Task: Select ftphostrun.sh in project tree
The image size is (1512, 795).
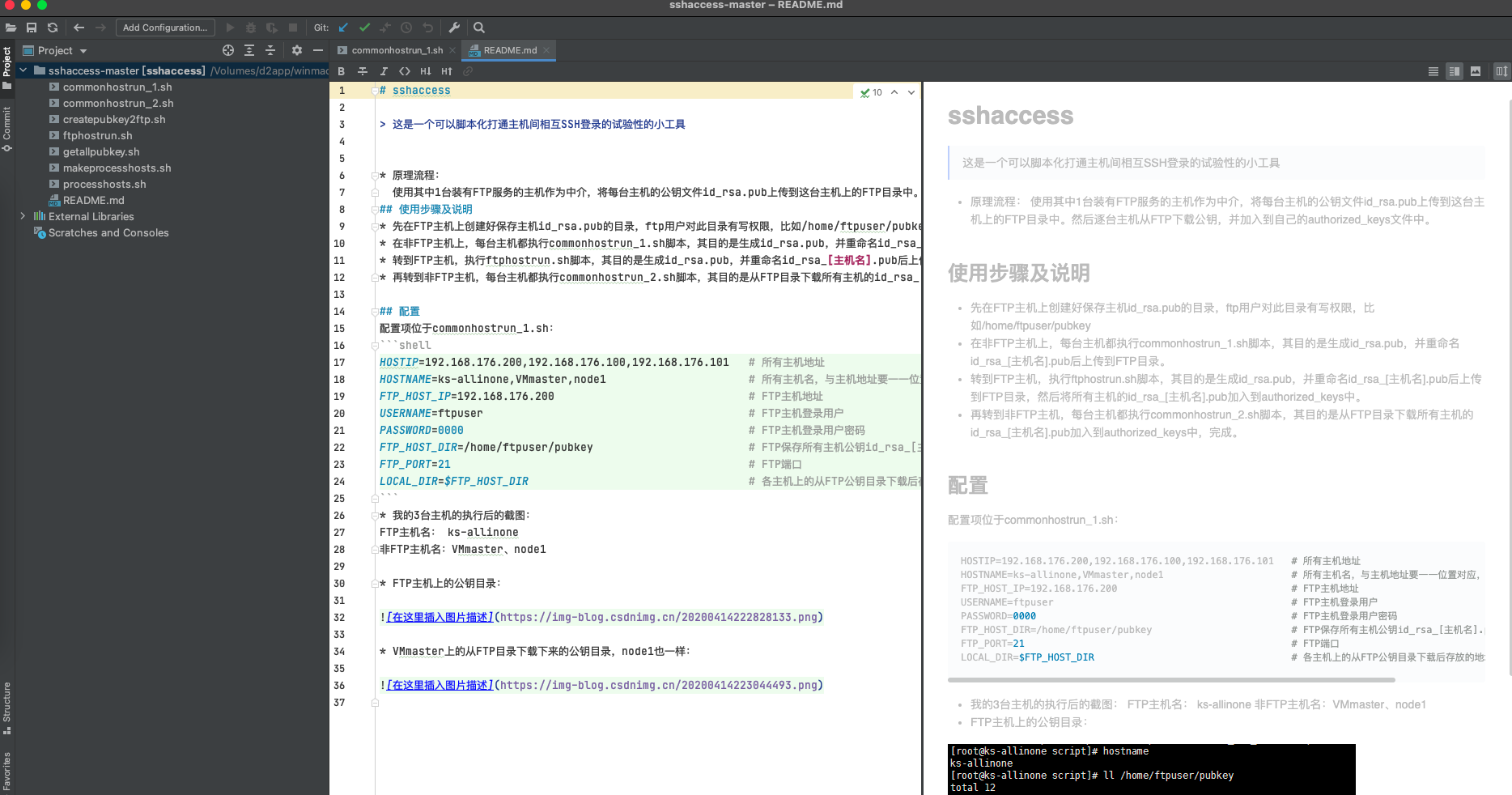Action: point(97,135)
